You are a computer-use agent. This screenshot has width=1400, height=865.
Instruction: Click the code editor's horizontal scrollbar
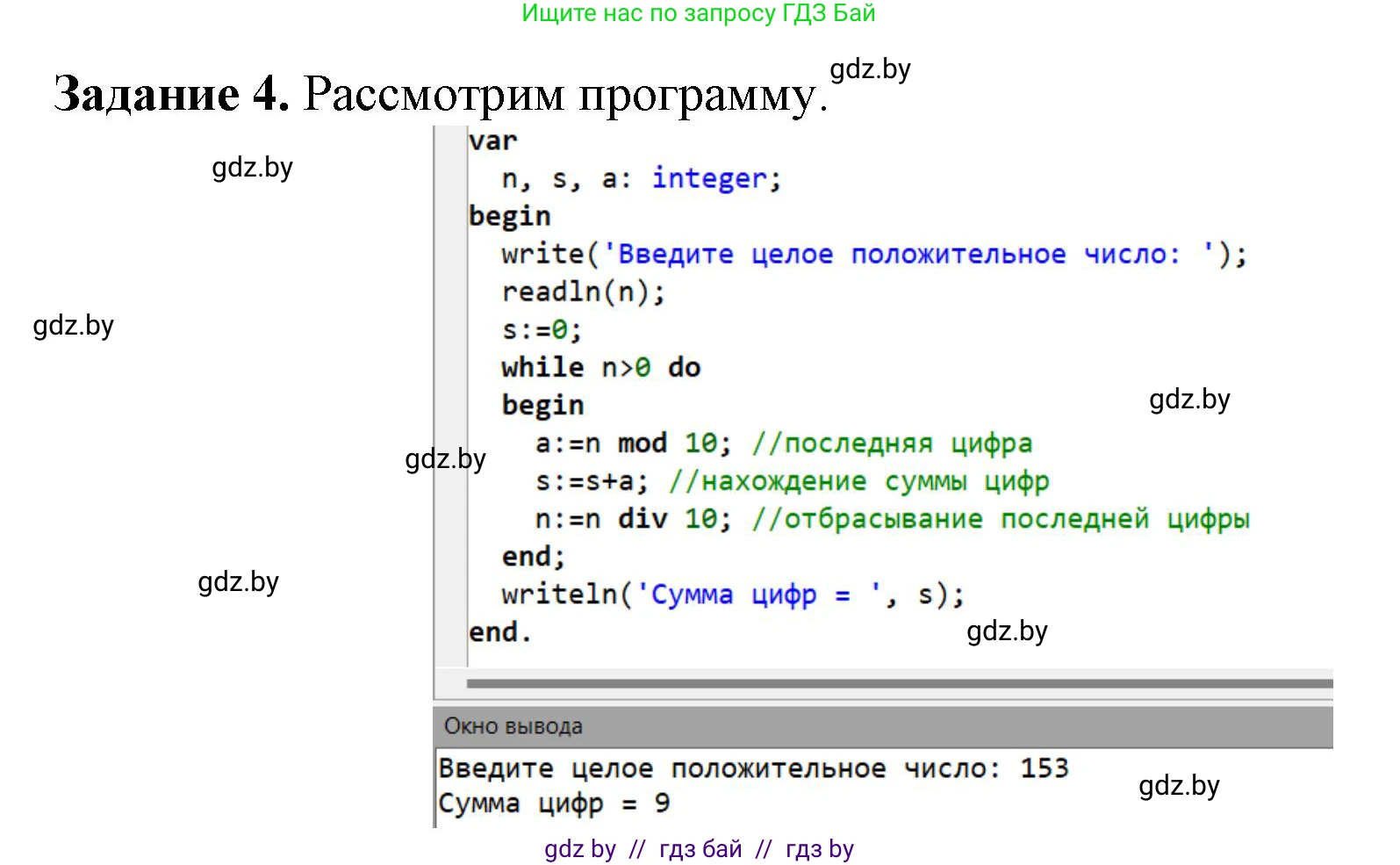click(899, 682)
